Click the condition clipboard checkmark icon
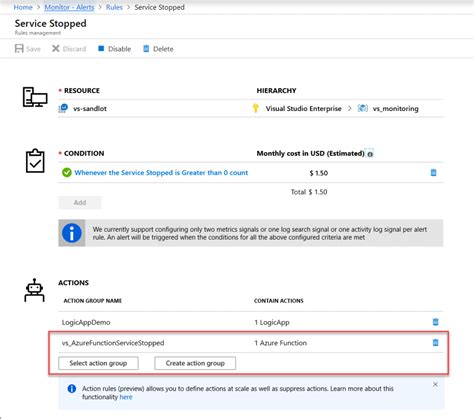The height and width of the screenshot is (419, 474). 35,161
